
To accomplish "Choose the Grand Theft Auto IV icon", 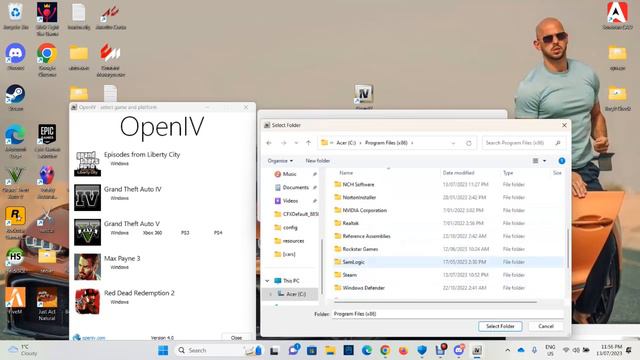I will pyautogui.click(x=87, y=198).
